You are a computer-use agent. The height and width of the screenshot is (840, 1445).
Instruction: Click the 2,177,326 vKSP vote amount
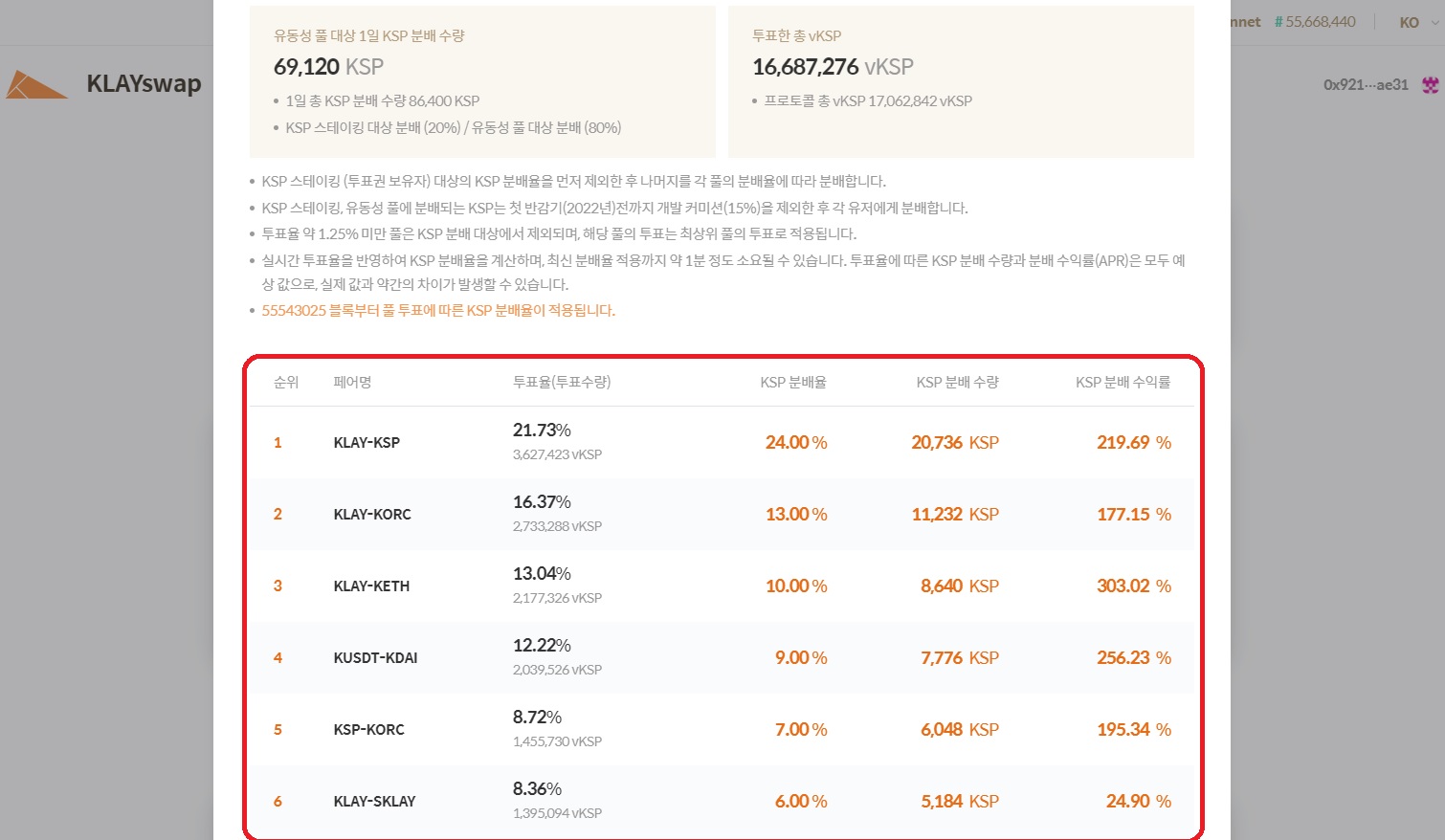pos(557,599)
